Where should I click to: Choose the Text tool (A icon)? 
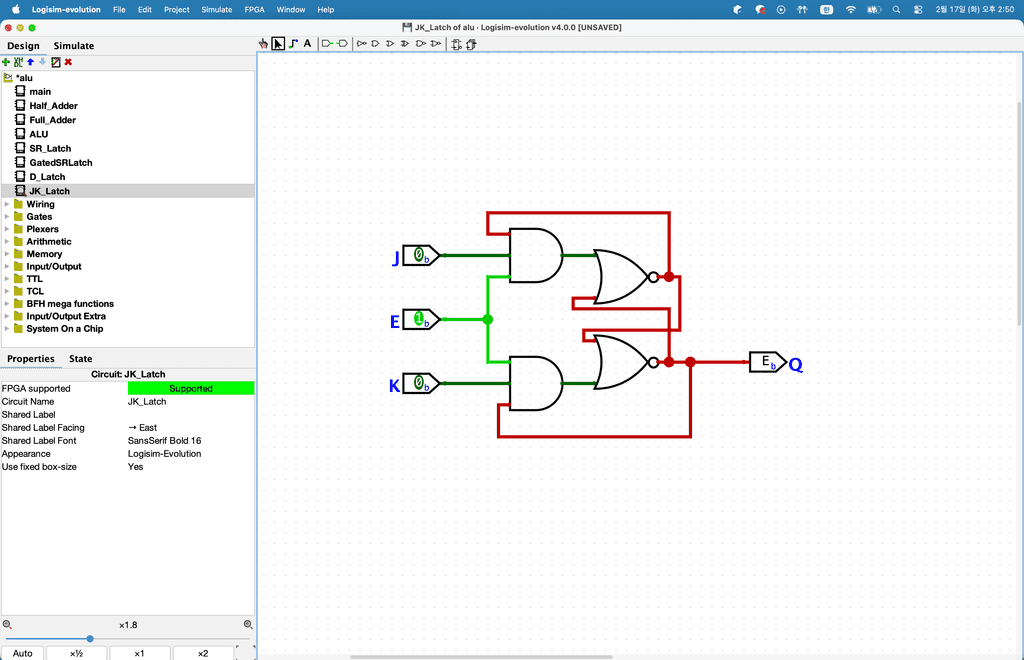tap(307, 44)
